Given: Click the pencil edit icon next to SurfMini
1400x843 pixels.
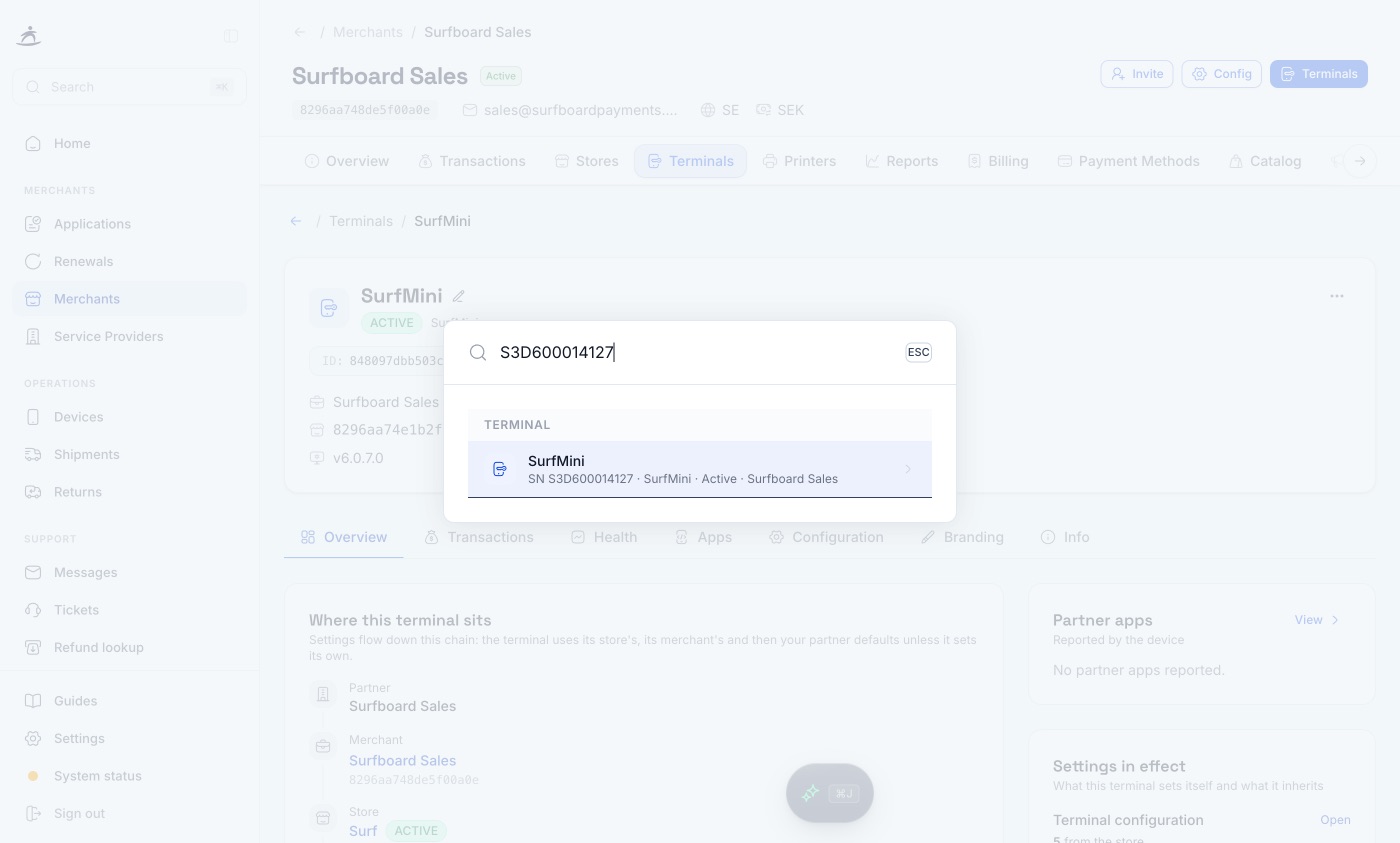Looking at the screenshot, I should click(x=459, y=296).
